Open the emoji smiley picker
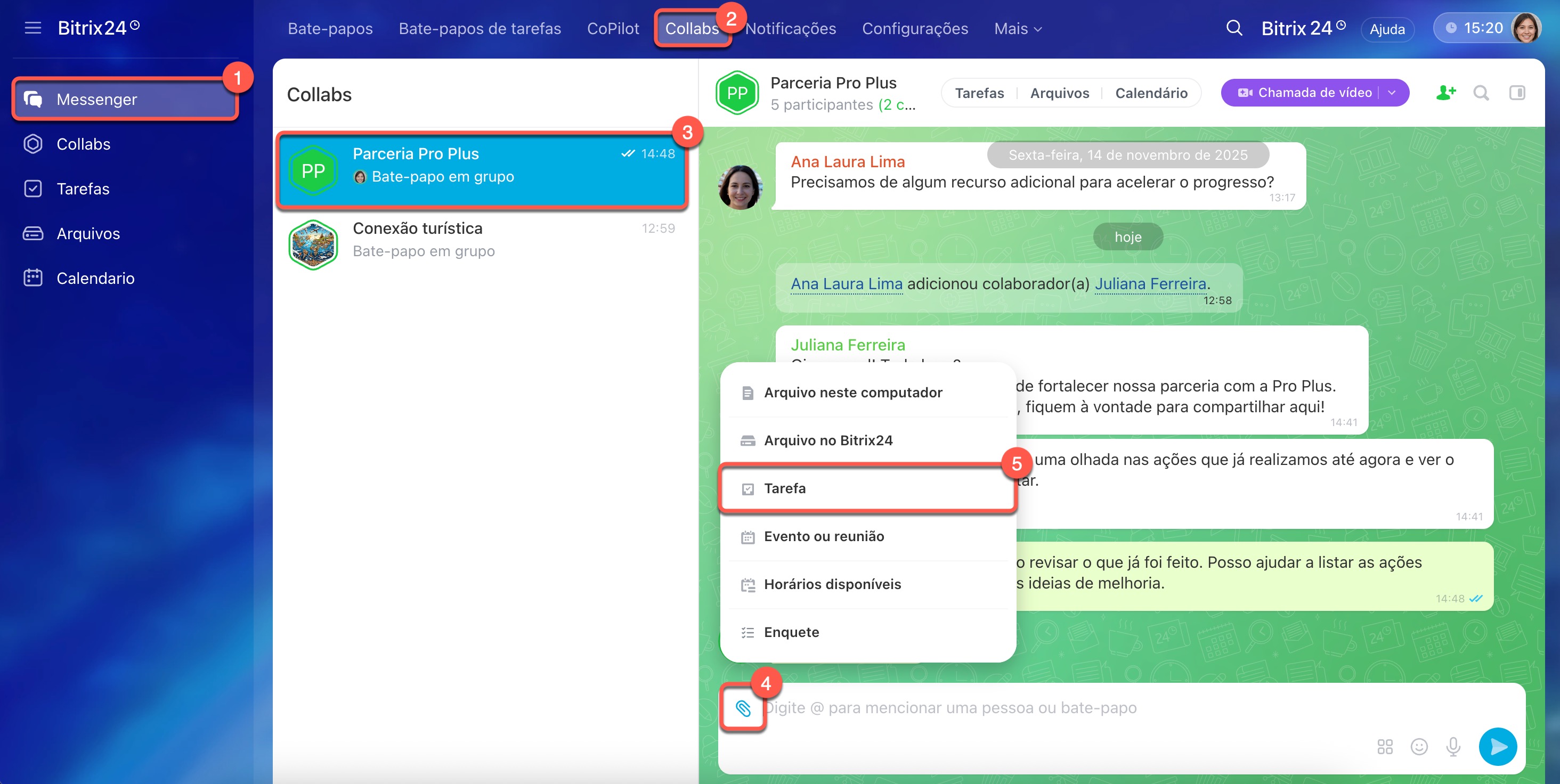1560x784 pixels. [1419, 747]
